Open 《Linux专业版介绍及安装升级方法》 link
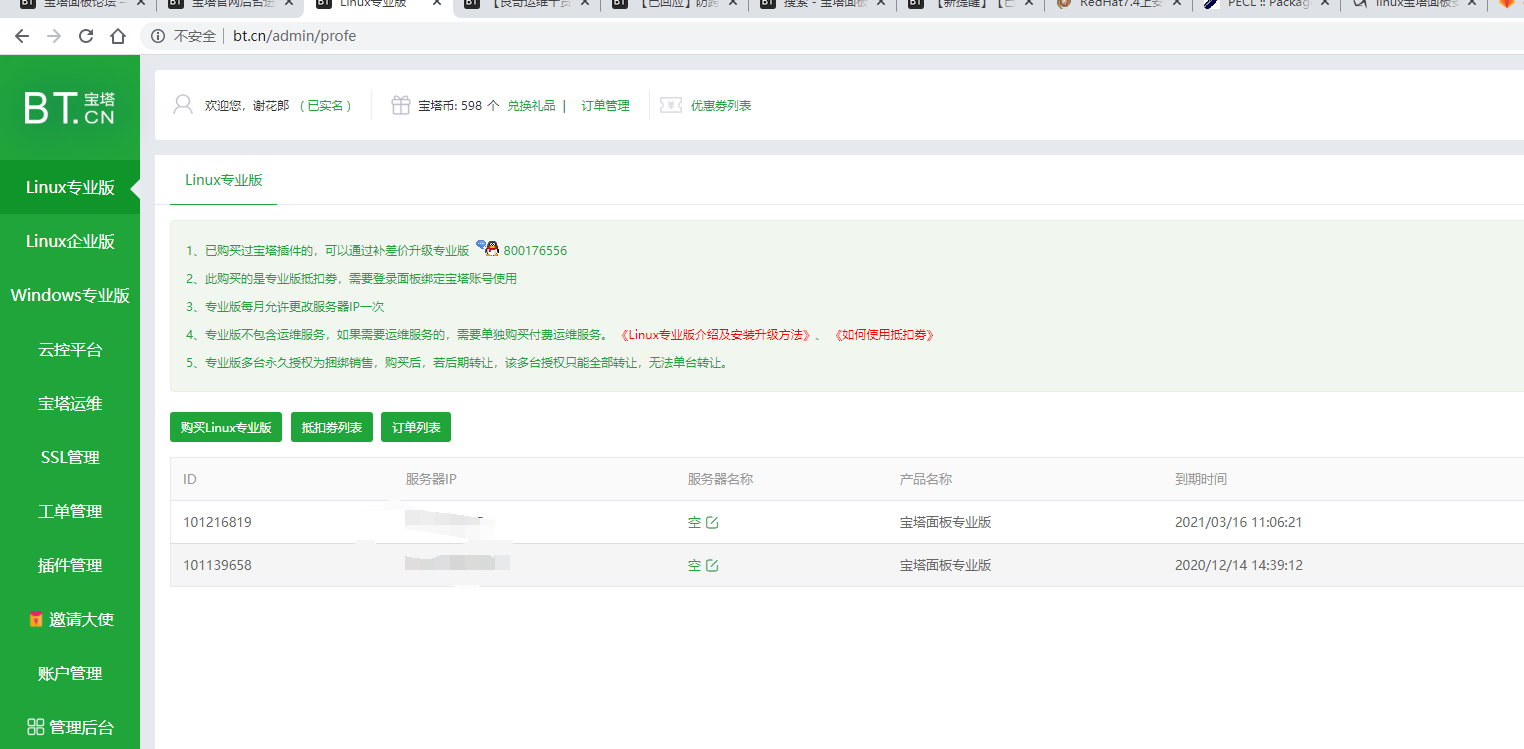This screenshot has height=749, width=1524. click(714, 335)
